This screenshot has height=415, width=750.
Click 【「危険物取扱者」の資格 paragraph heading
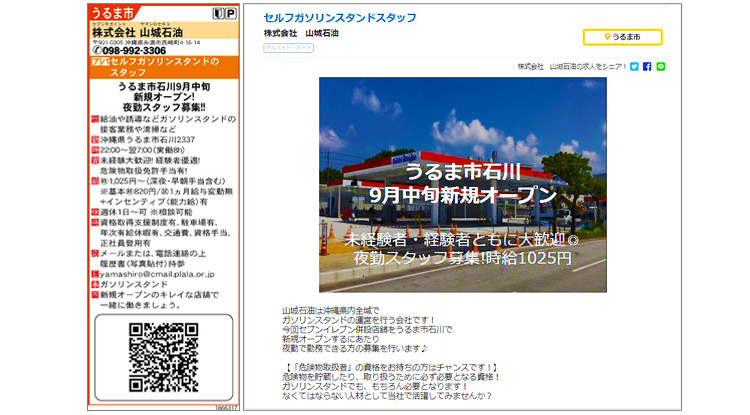tap(390, 367)
